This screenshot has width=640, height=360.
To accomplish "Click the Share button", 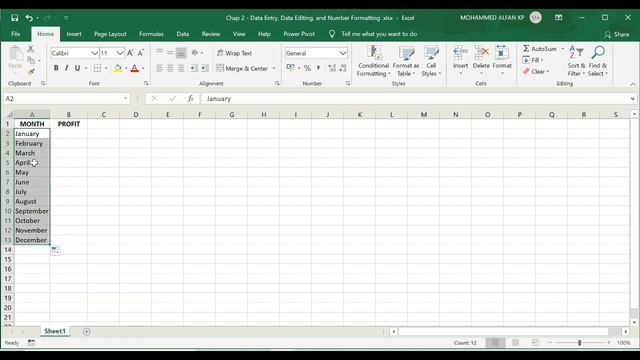I will coord(617,34).
